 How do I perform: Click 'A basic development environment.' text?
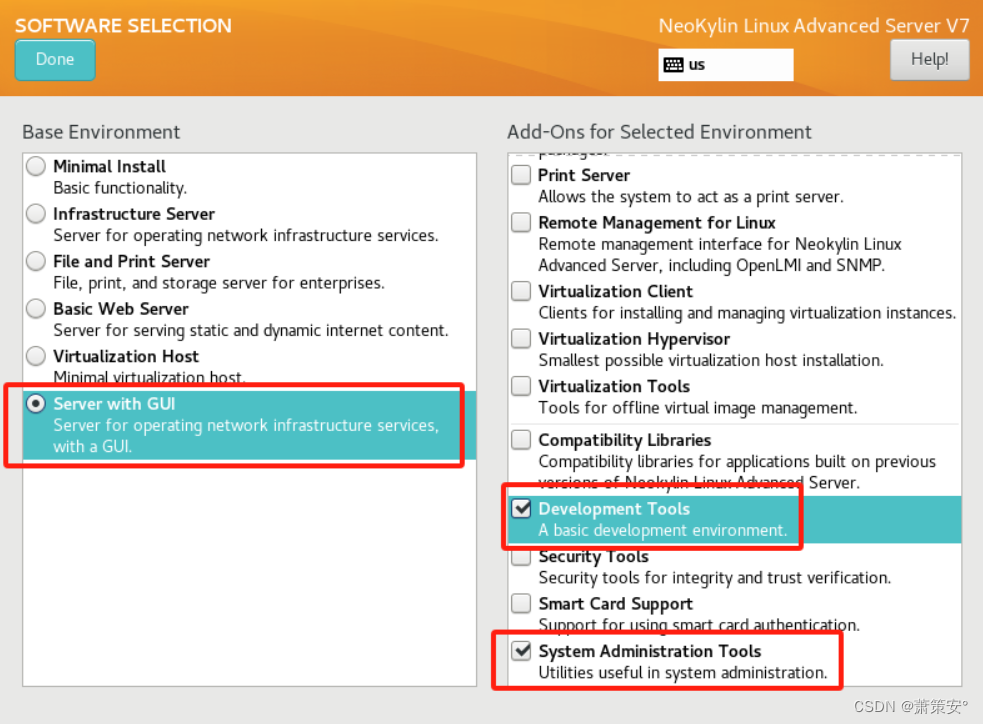663,530
